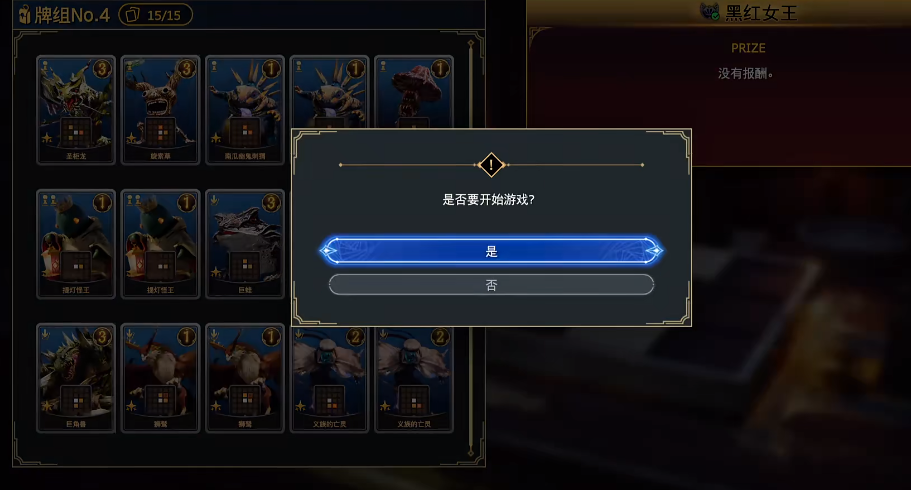
Task: Confirm starting the game with 是
Action: 491,251
